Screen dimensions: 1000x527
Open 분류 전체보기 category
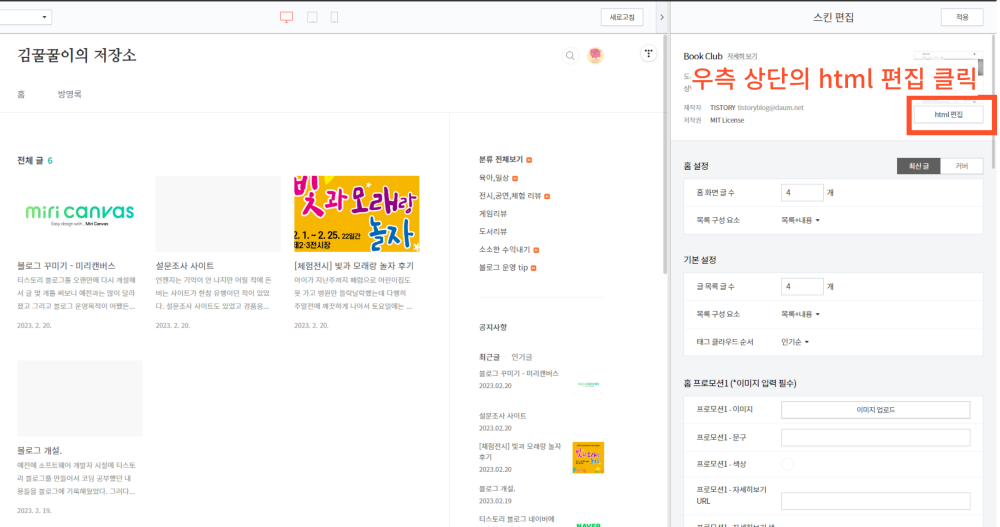(x=501, y=160)
